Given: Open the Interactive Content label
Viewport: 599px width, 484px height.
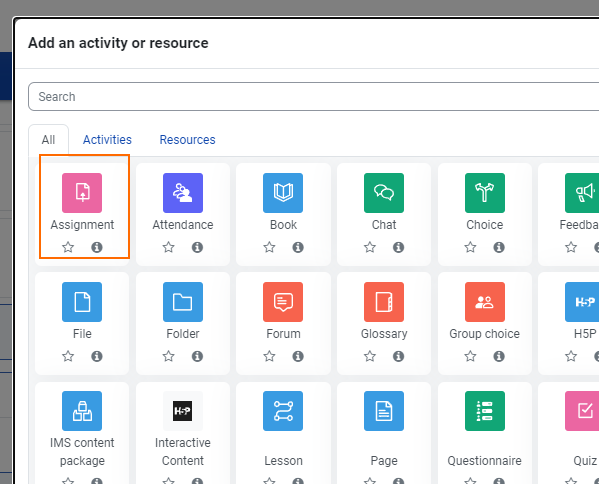Looking at the screenshot, I should (x=183, y=452).
